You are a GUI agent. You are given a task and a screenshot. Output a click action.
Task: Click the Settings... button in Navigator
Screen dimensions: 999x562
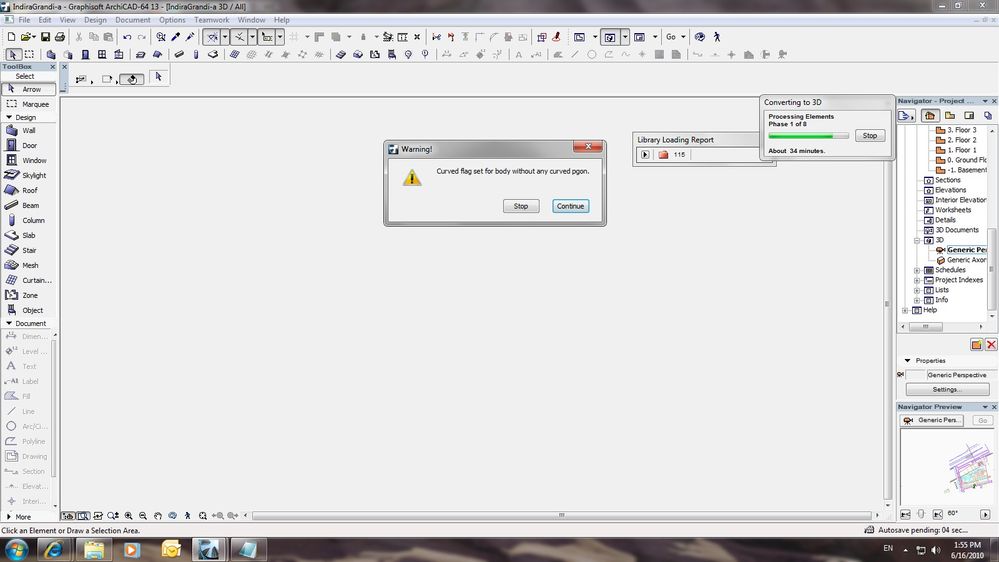coord(947,389)
